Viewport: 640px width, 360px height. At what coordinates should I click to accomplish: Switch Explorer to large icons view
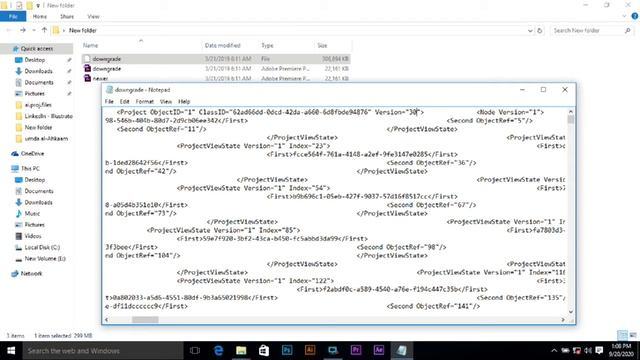tap(633, 336)
